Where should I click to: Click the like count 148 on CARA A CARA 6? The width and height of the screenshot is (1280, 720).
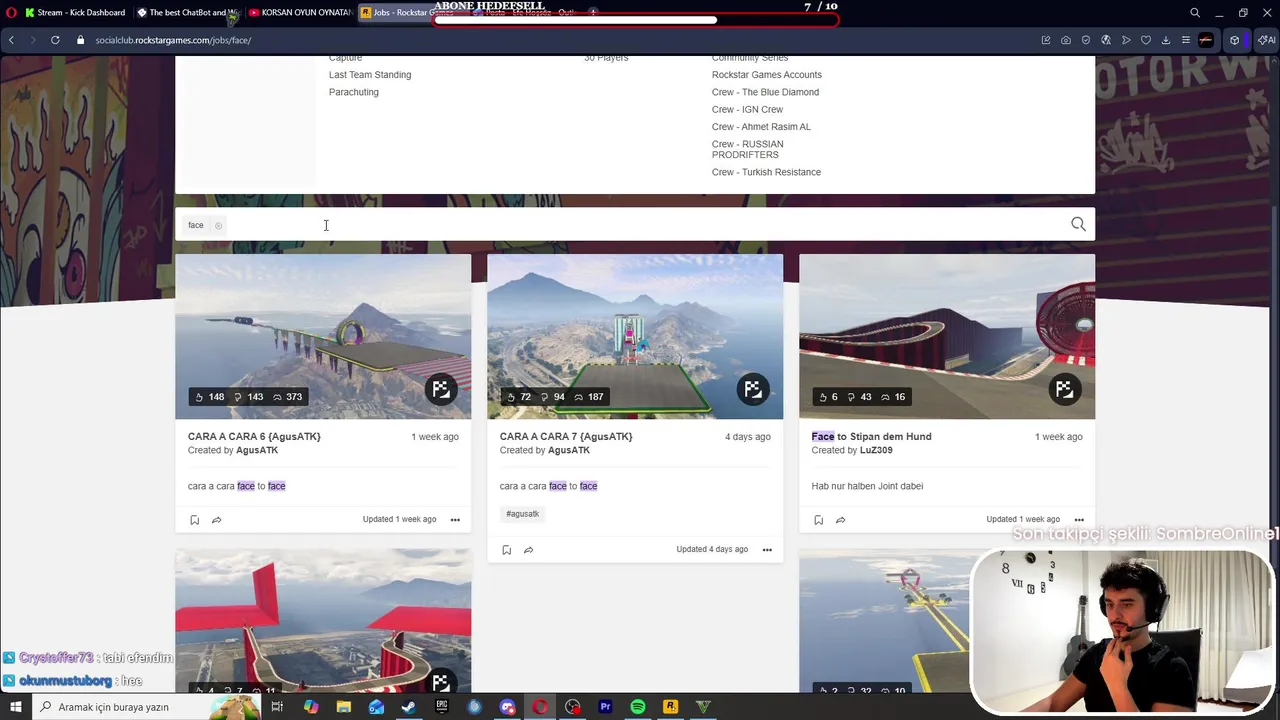(x=210, y=397)
